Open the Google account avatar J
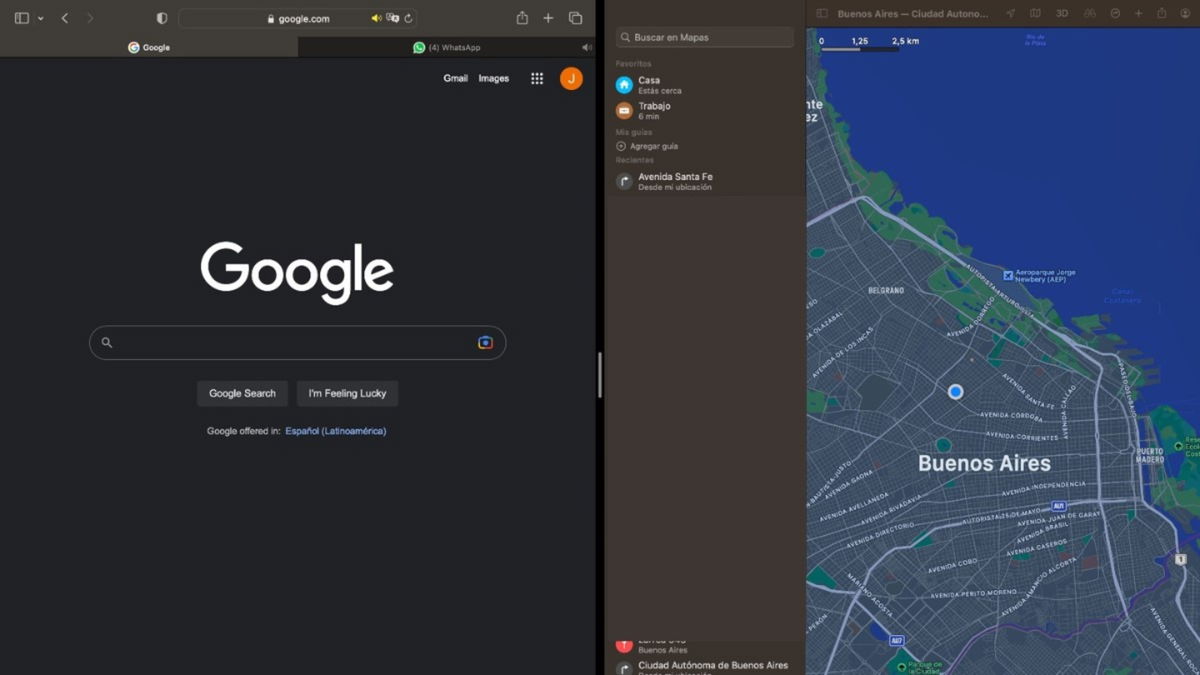Viewport: 1200px width, 675px height. [x=571, y=78]
